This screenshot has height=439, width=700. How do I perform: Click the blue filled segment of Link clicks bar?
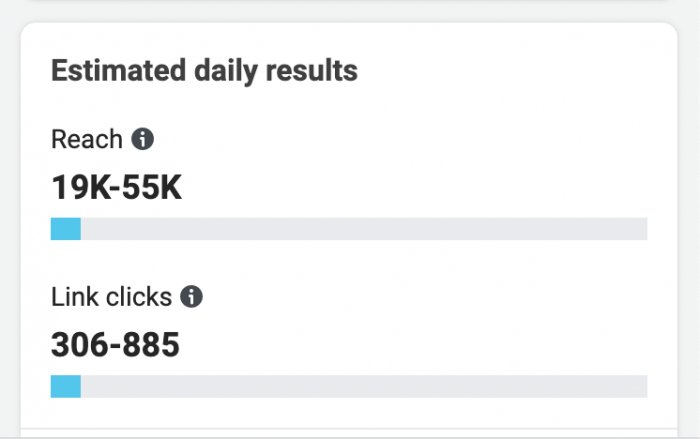click(66, 386)
